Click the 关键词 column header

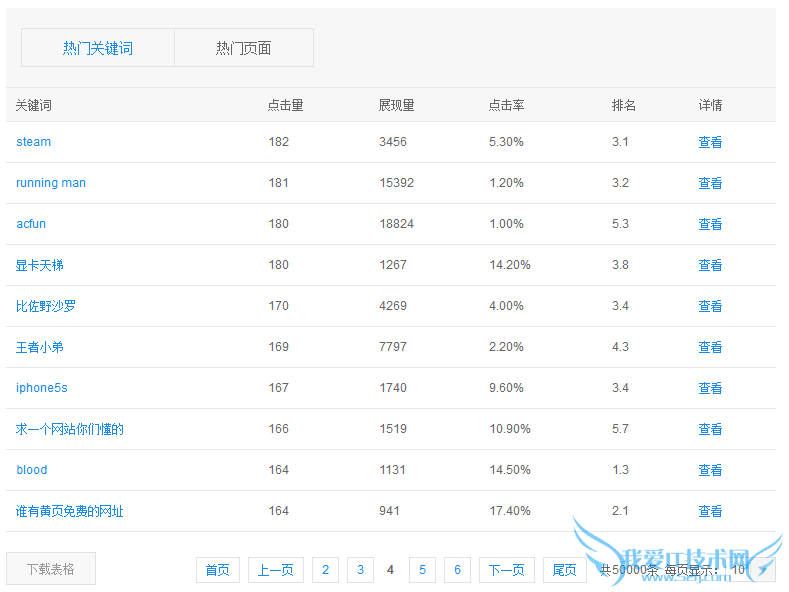34,105
